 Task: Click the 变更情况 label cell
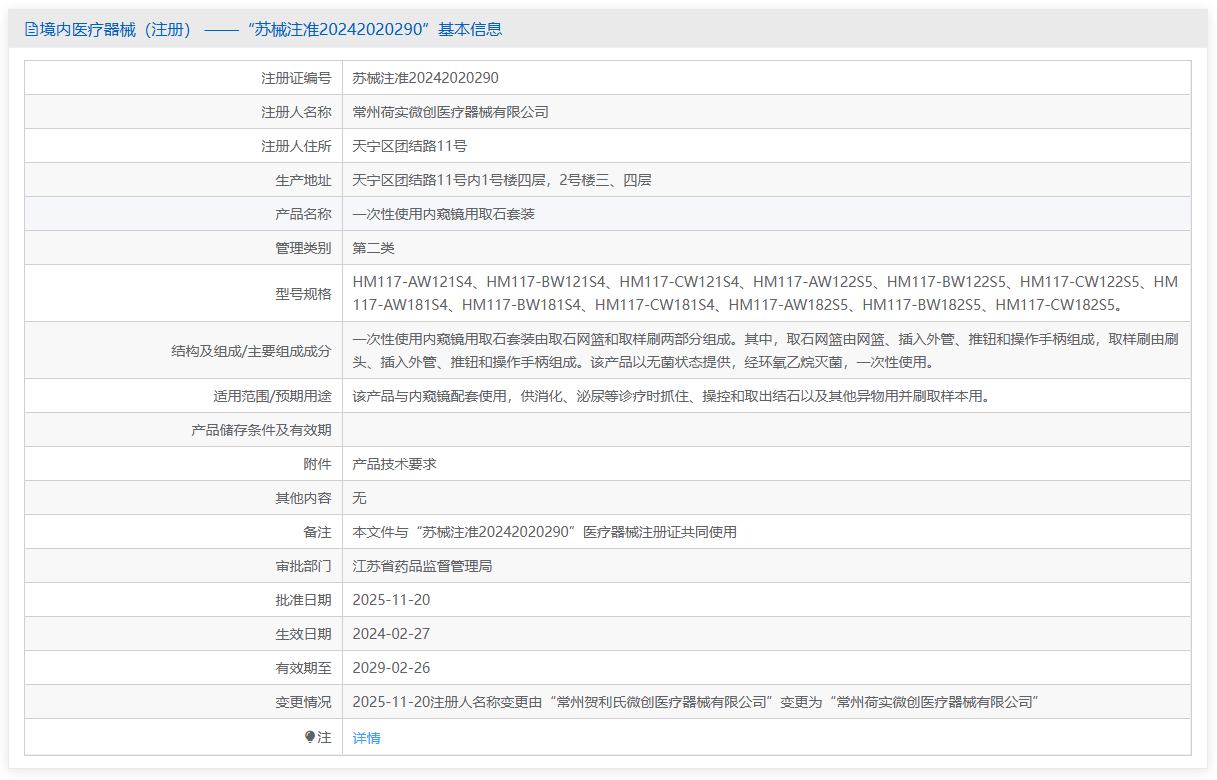[184, 702]
